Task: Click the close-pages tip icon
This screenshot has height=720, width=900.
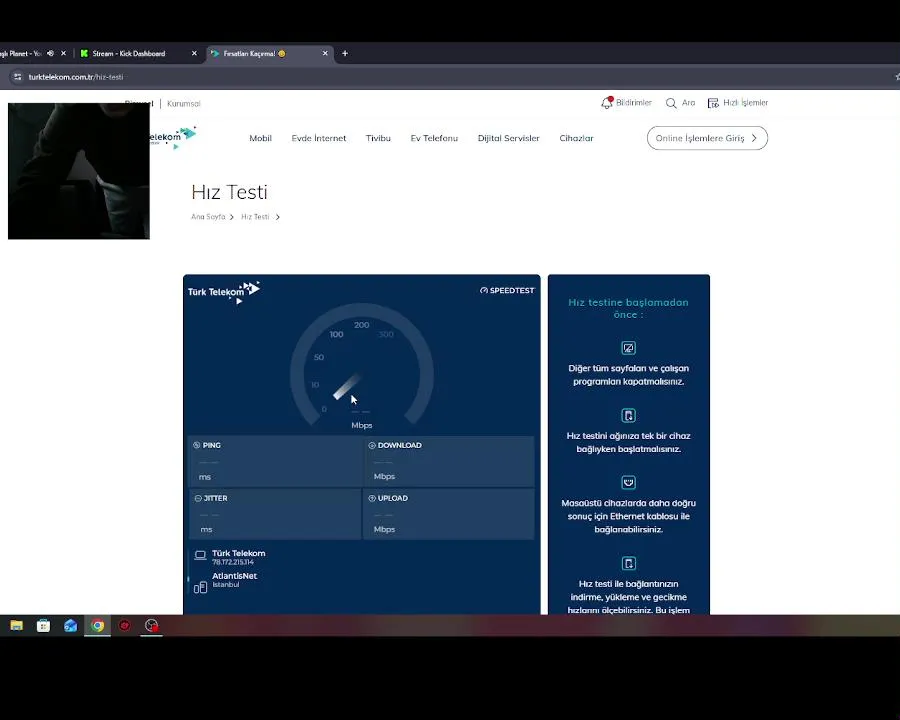Action: tap(629, 348)
